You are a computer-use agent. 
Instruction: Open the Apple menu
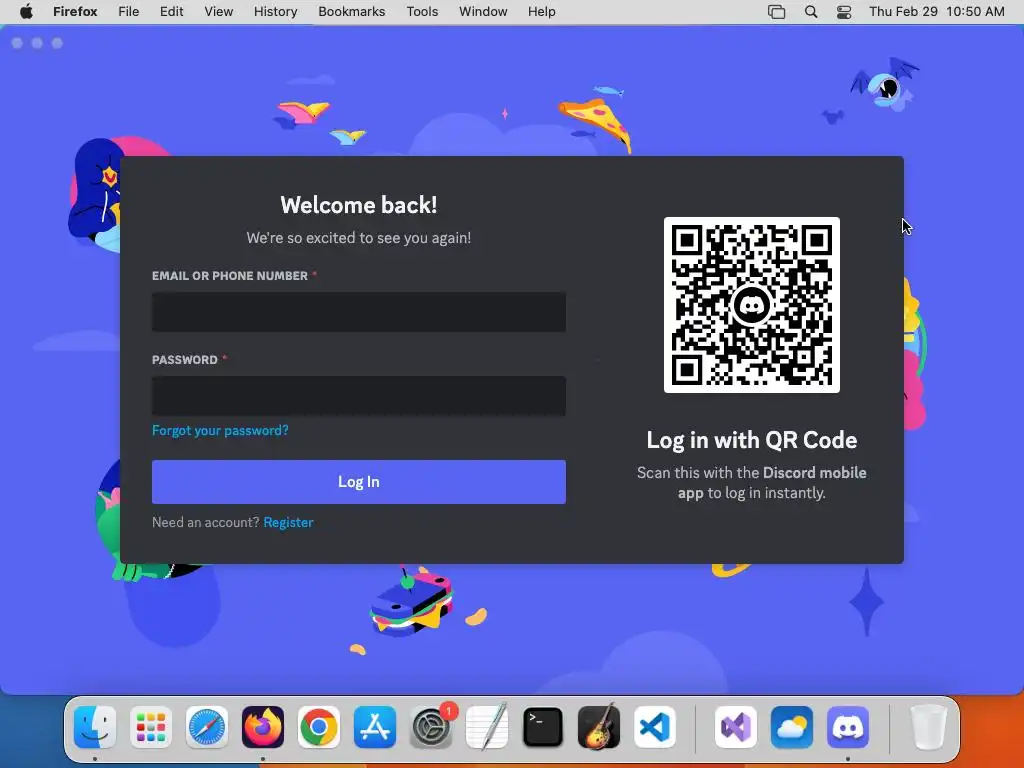pyautogui.click(x=26, y=12)
